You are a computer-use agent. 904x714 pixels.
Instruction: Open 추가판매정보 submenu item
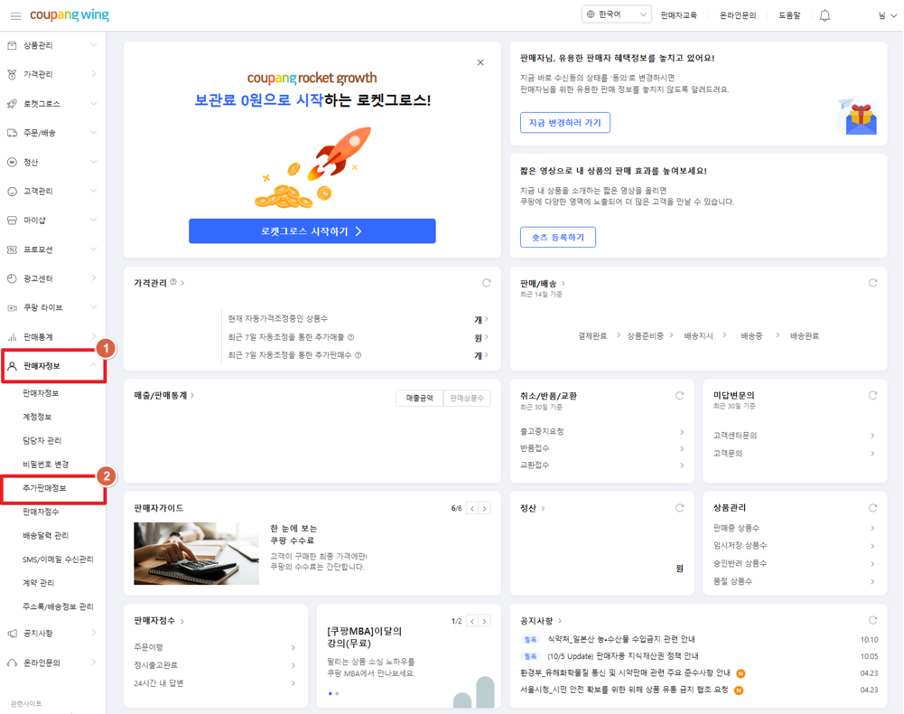click(x=44, y=488)
